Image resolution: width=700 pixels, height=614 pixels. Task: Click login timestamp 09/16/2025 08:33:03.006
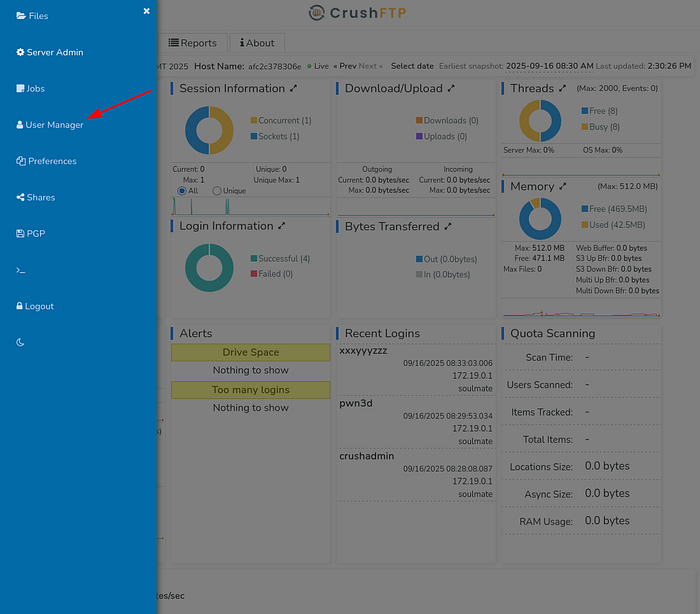coord(448,363)
